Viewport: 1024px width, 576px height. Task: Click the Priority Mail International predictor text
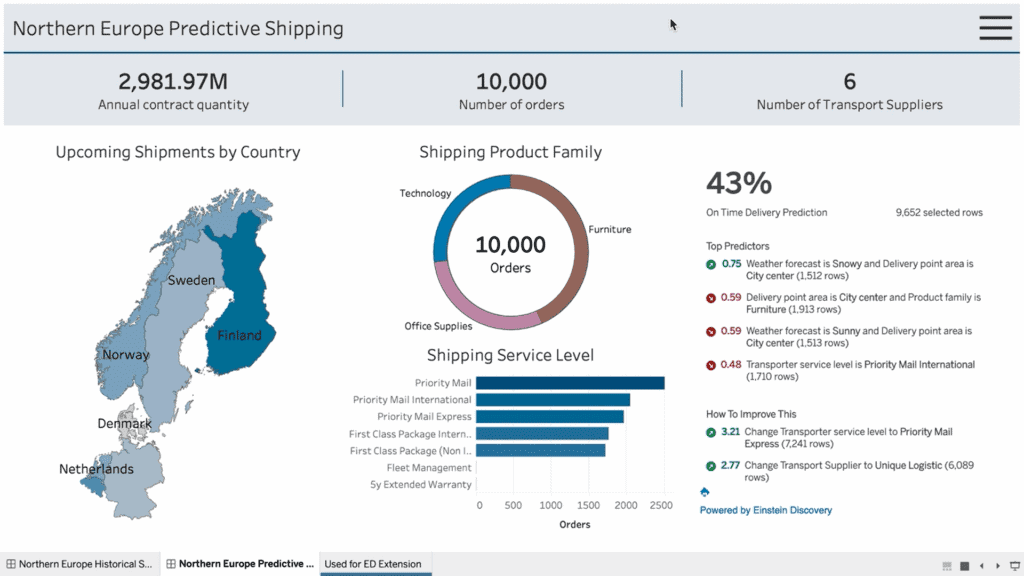[x=860, y=370]
